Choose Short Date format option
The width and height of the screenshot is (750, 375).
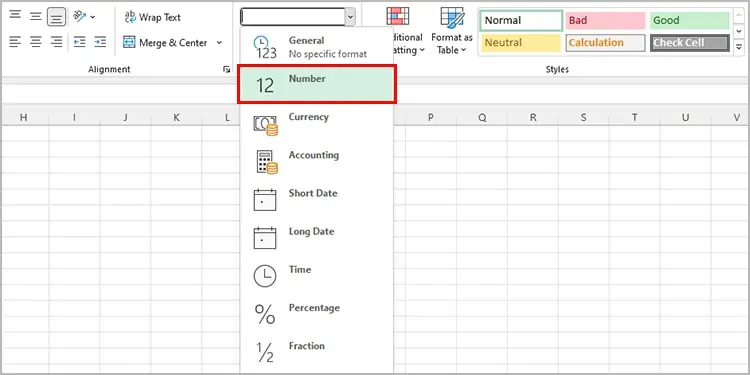click(317, 199)
